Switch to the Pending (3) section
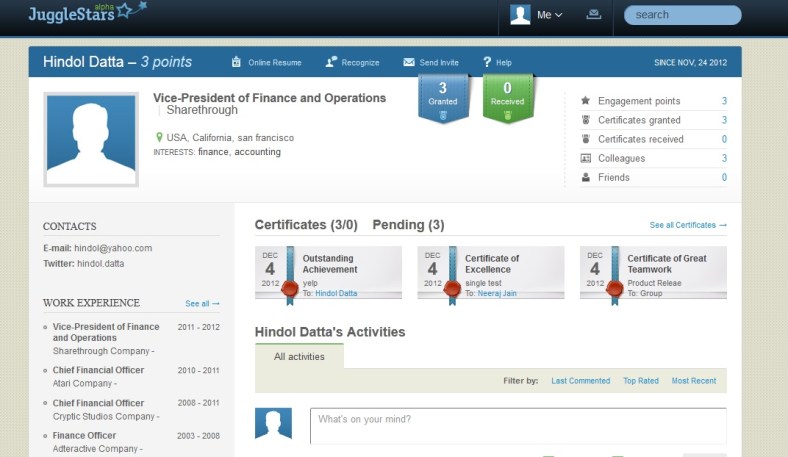 click(408, 225)
